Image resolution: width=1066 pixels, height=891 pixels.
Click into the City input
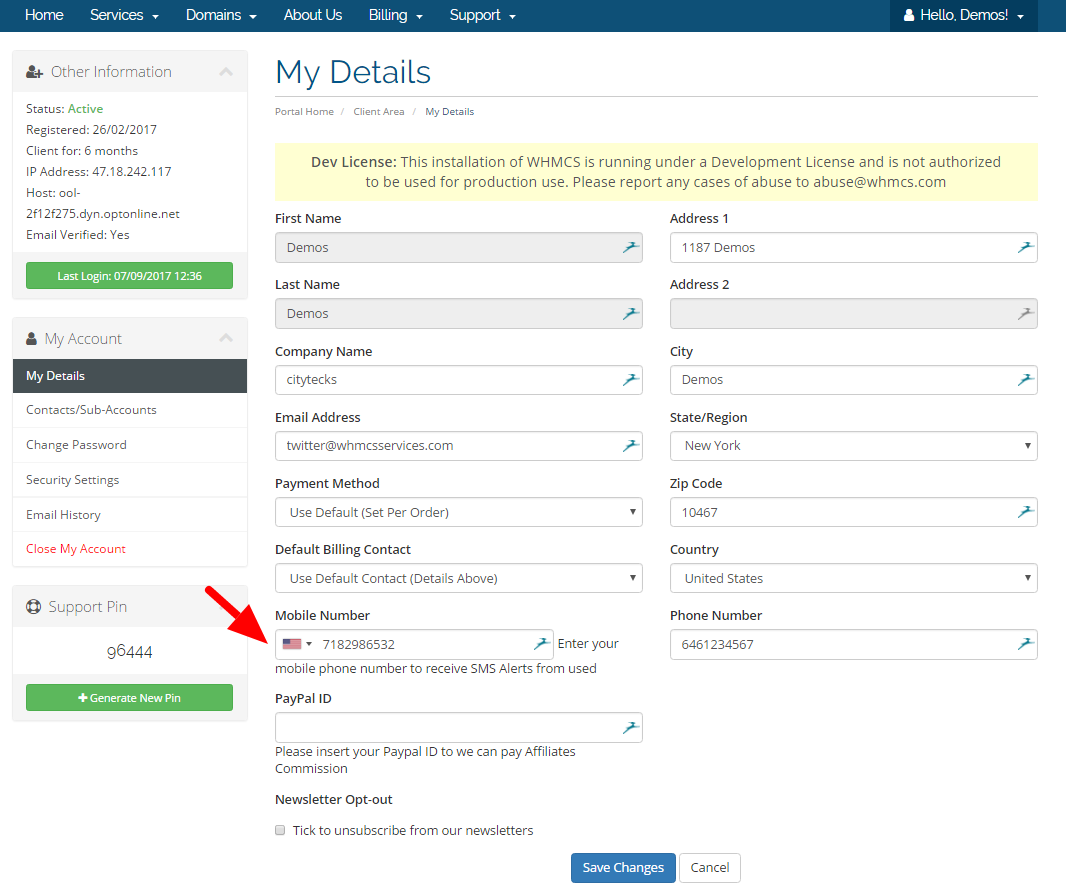pyautogui.click(x=854, y=380)
